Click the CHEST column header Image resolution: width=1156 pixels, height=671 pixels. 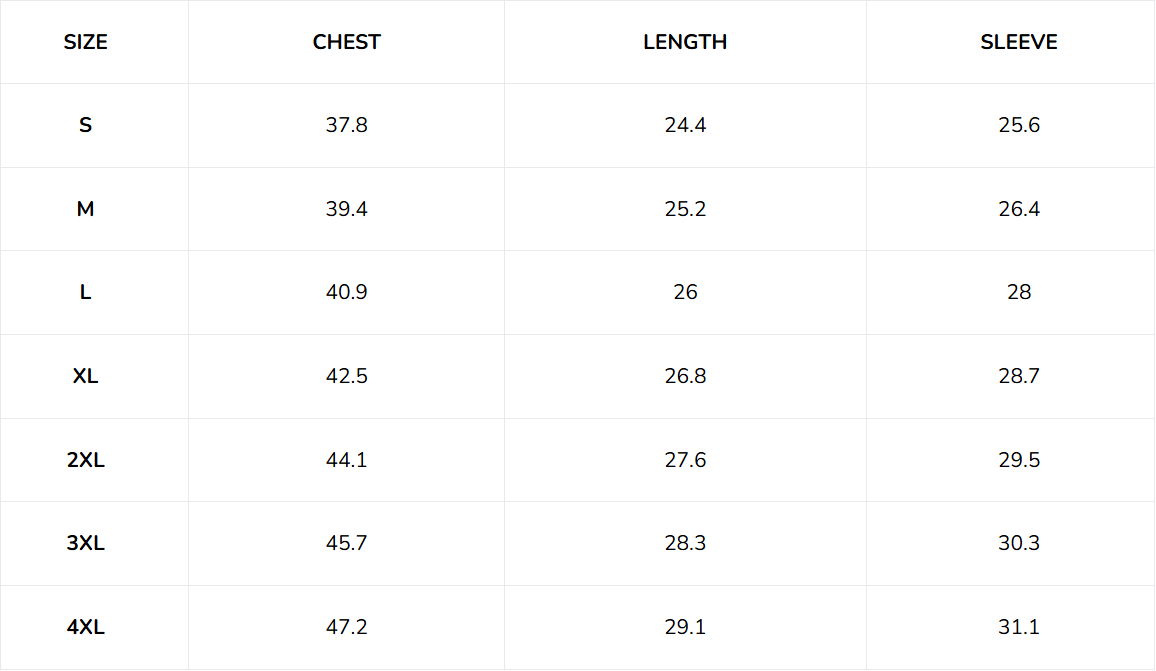tap(347, 42)
